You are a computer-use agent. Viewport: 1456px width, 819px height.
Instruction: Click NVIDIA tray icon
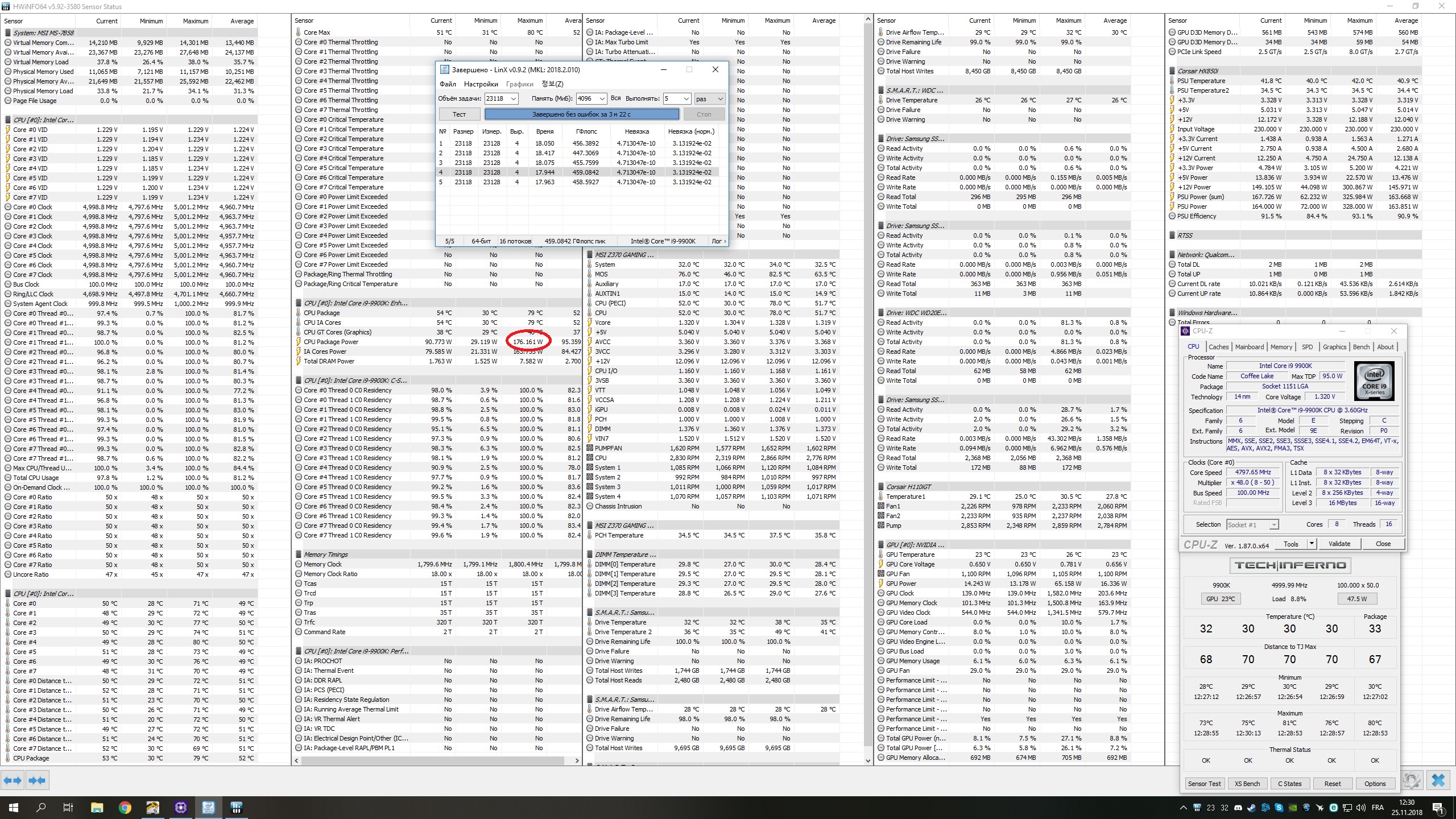coord(1293,808)
